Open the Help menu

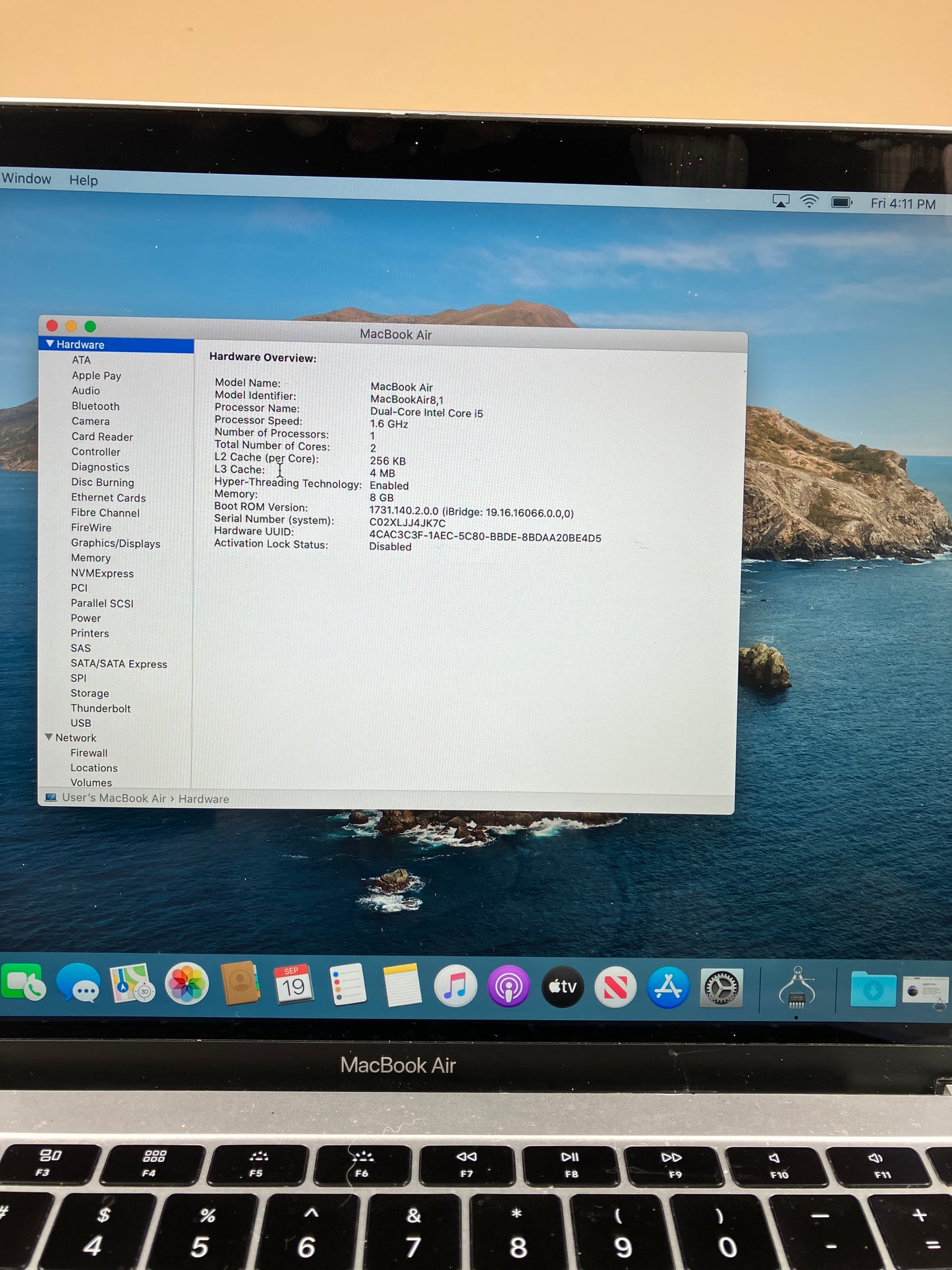tap(84, 180)
